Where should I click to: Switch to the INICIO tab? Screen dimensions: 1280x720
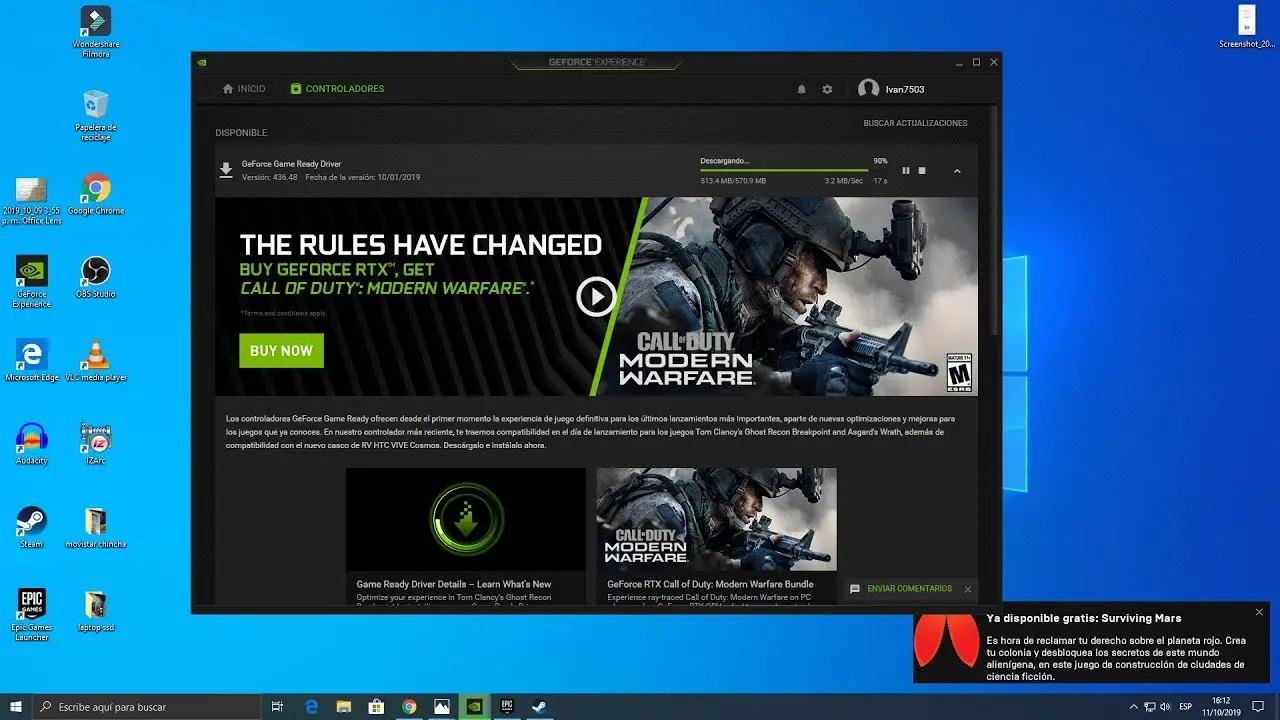(243, 88)
